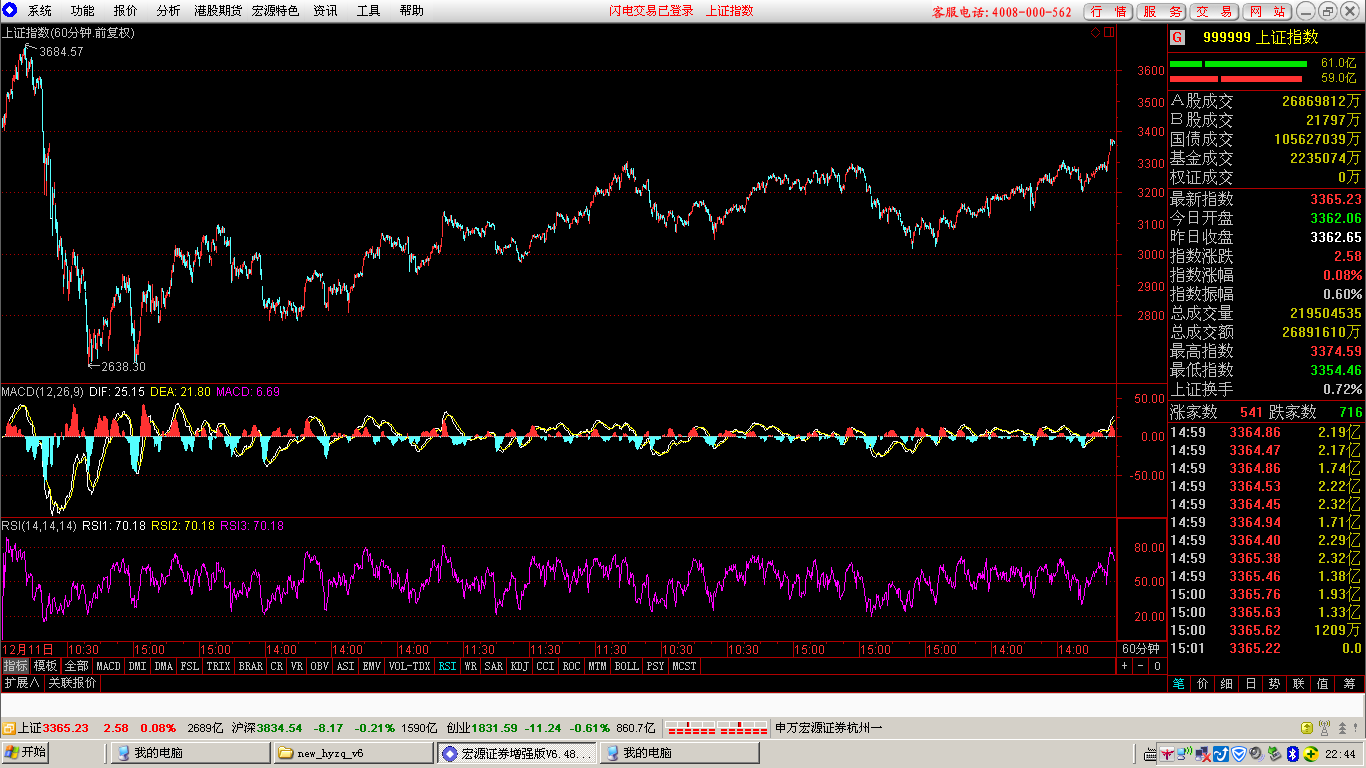Click the 模板 tab next to 指标
1366x768 pixels.
click(x=45, y=666)
